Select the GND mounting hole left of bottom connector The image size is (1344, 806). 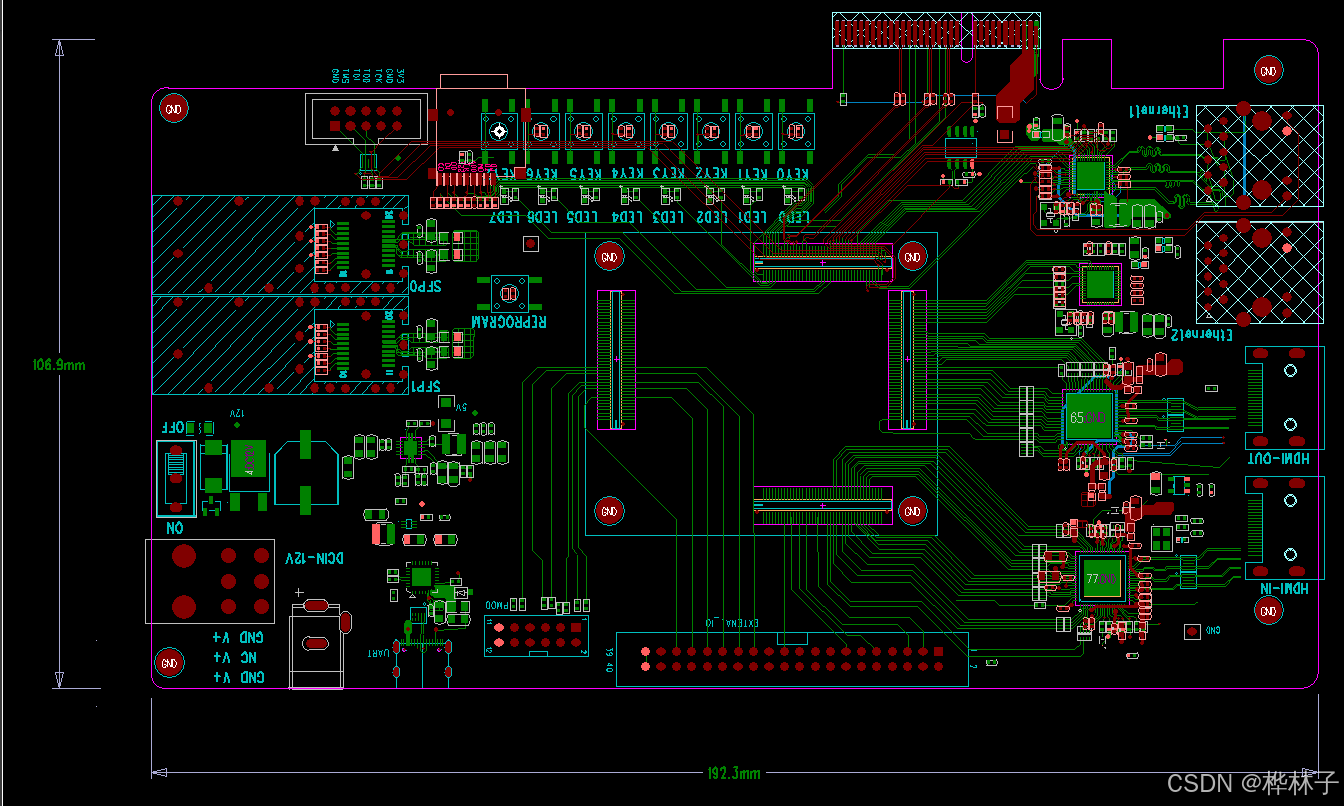[x=609, y=511]
